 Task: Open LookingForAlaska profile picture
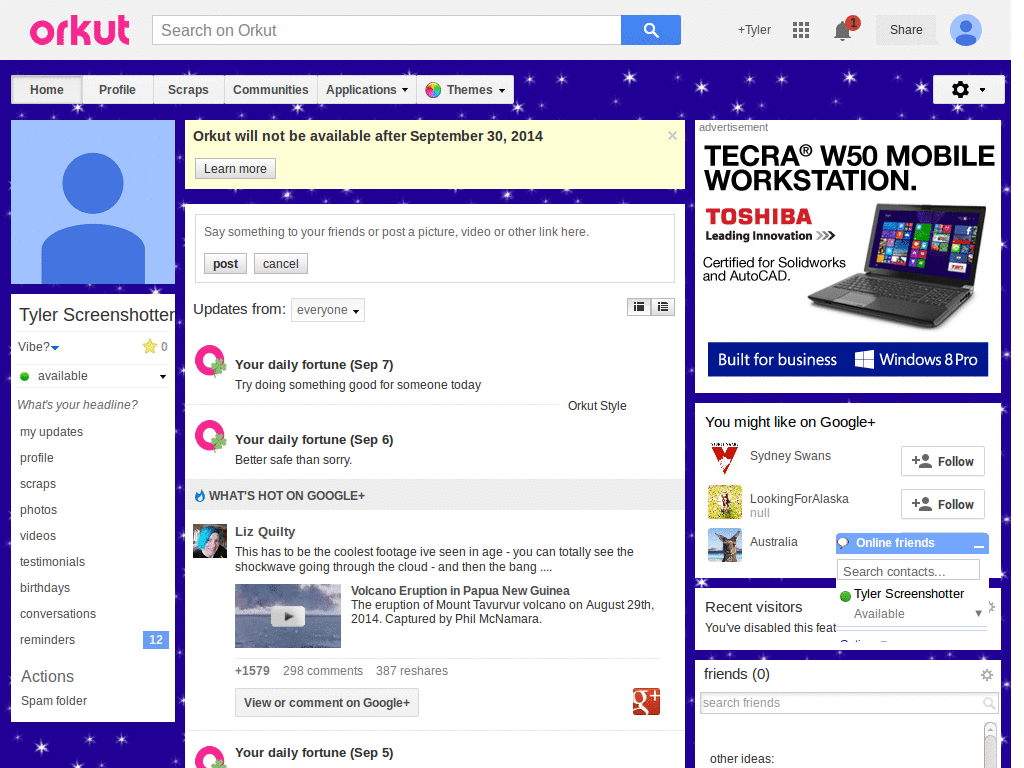(725, 502)
